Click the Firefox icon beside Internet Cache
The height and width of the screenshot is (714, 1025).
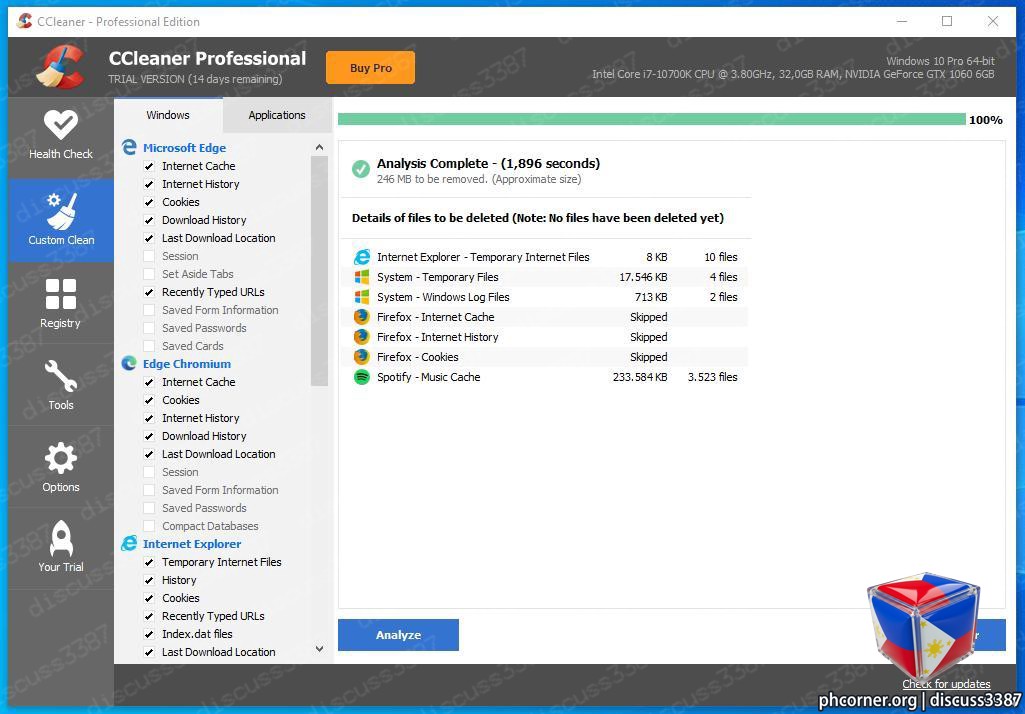coord(361,317)
